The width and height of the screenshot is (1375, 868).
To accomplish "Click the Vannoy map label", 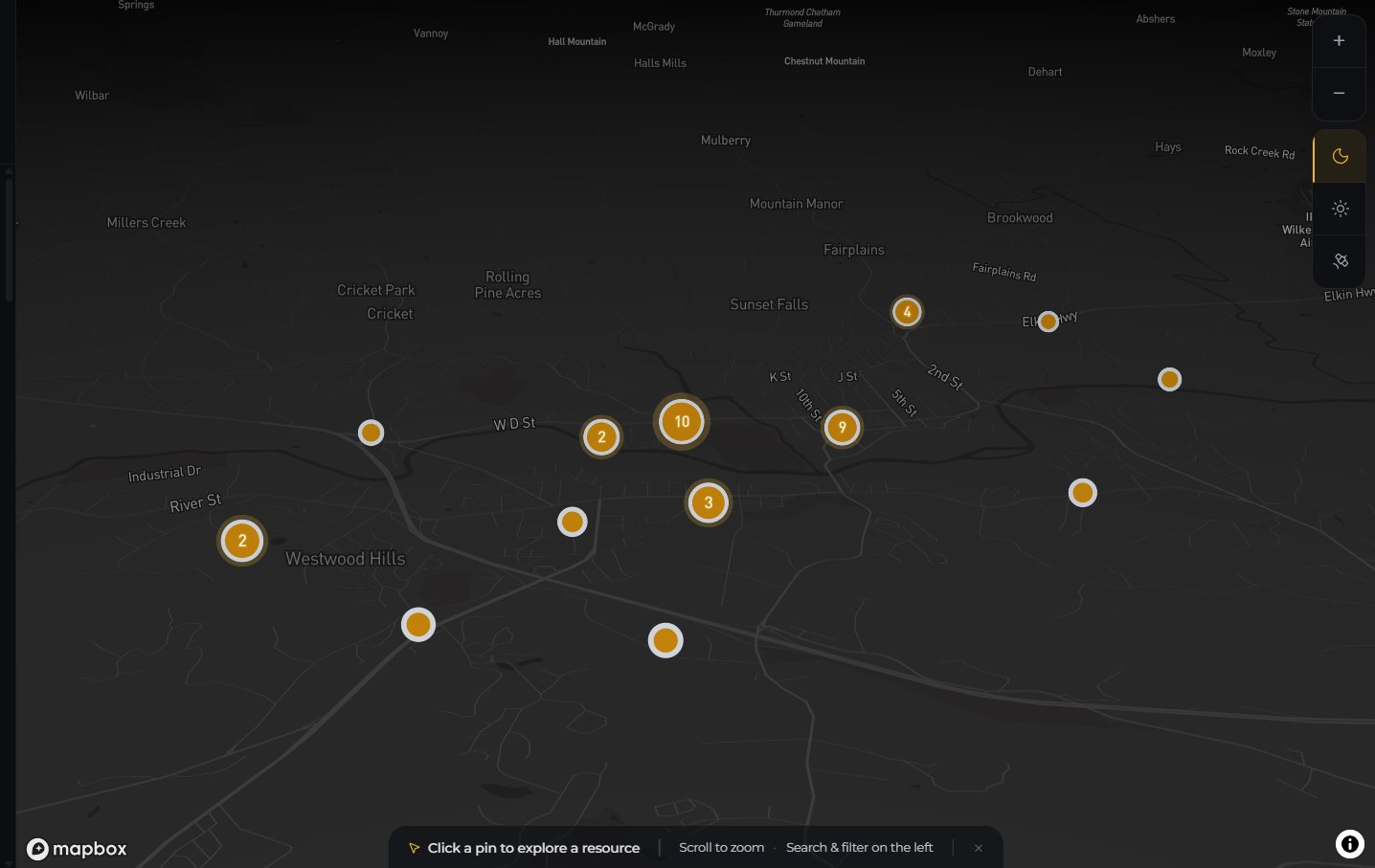I will pyautogui.click(x=431, y=33).
